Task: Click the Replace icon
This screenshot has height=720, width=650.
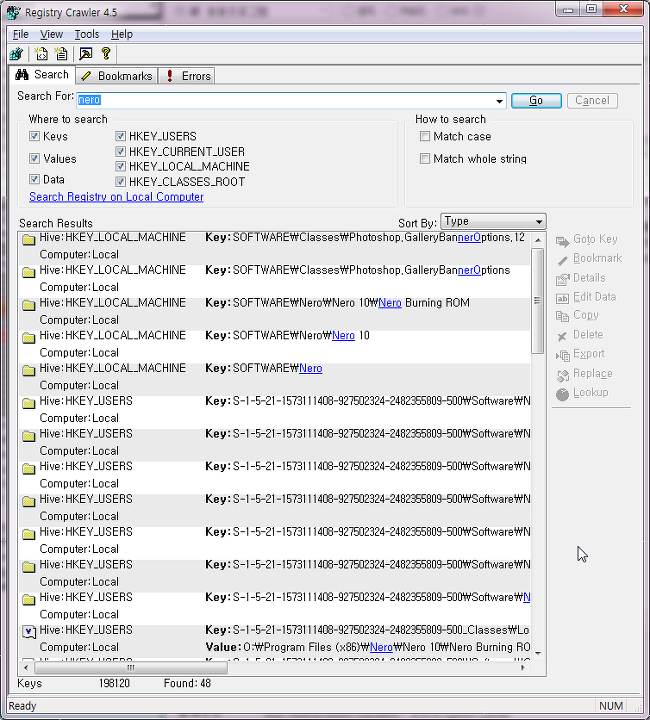Action: 562,376
